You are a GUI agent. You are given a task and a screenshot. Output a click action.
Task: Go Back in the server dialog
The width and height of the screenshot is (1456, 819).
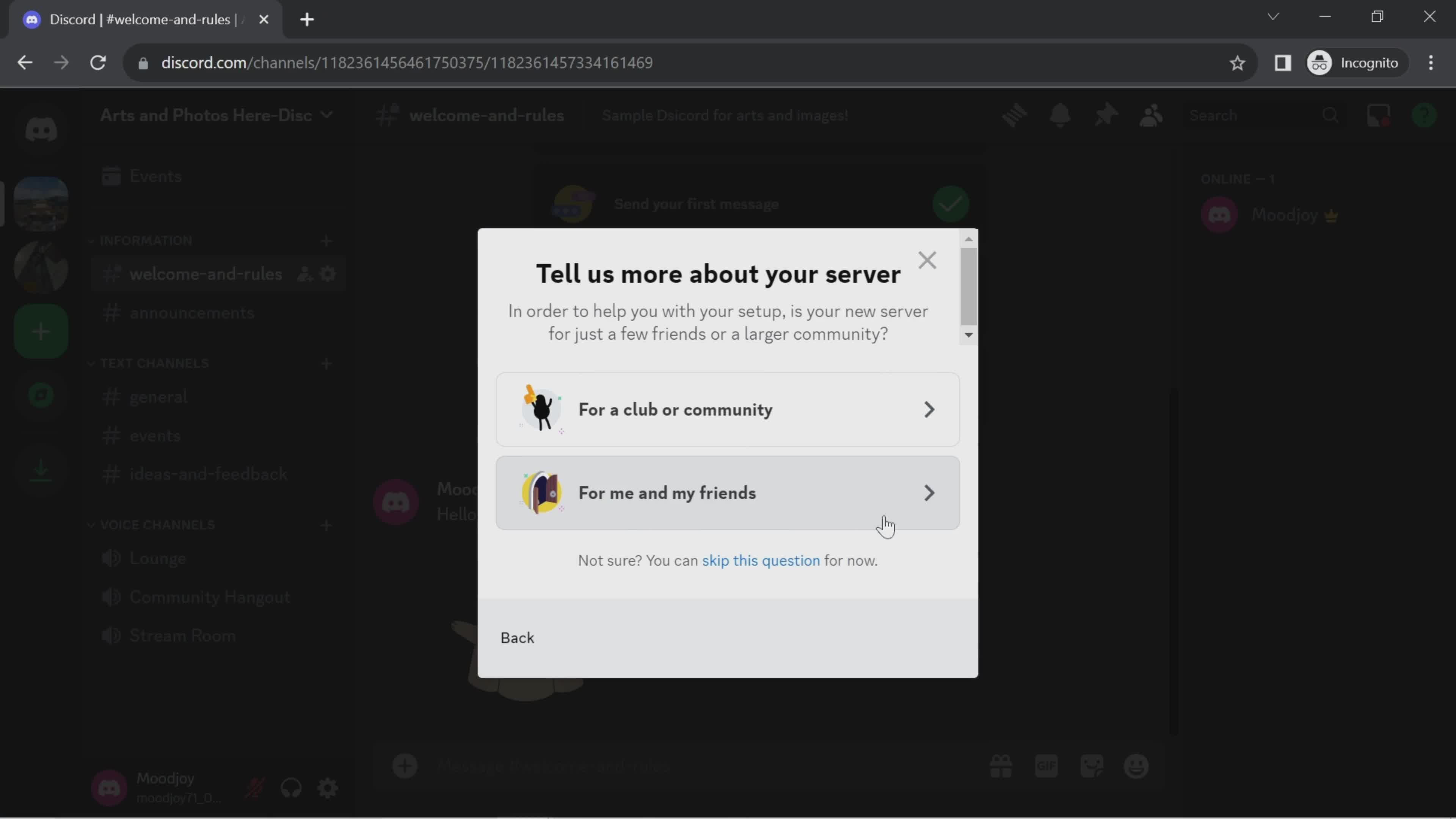click(517, 638)
